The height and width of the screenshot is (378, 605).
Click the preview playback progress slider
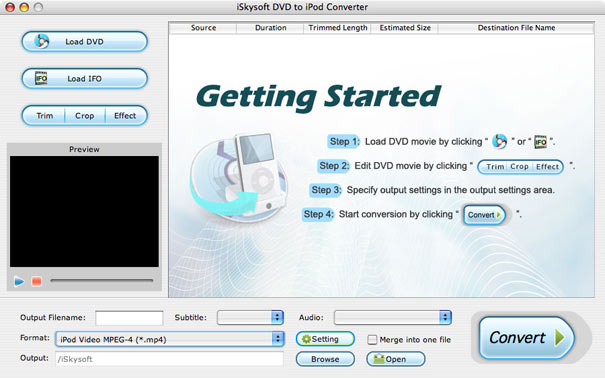102,281
